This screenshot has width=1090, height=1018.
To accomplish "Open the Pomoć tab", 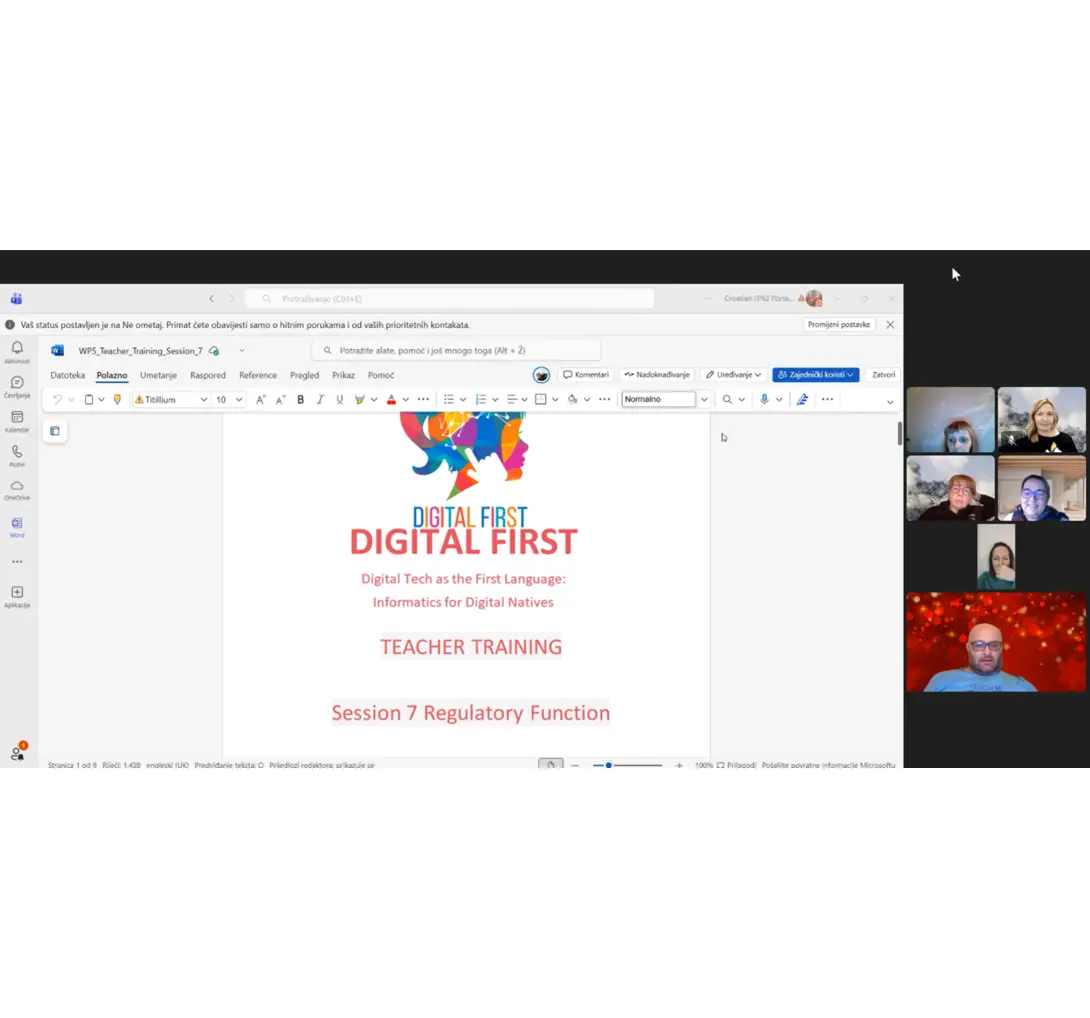I will point(381,375).
